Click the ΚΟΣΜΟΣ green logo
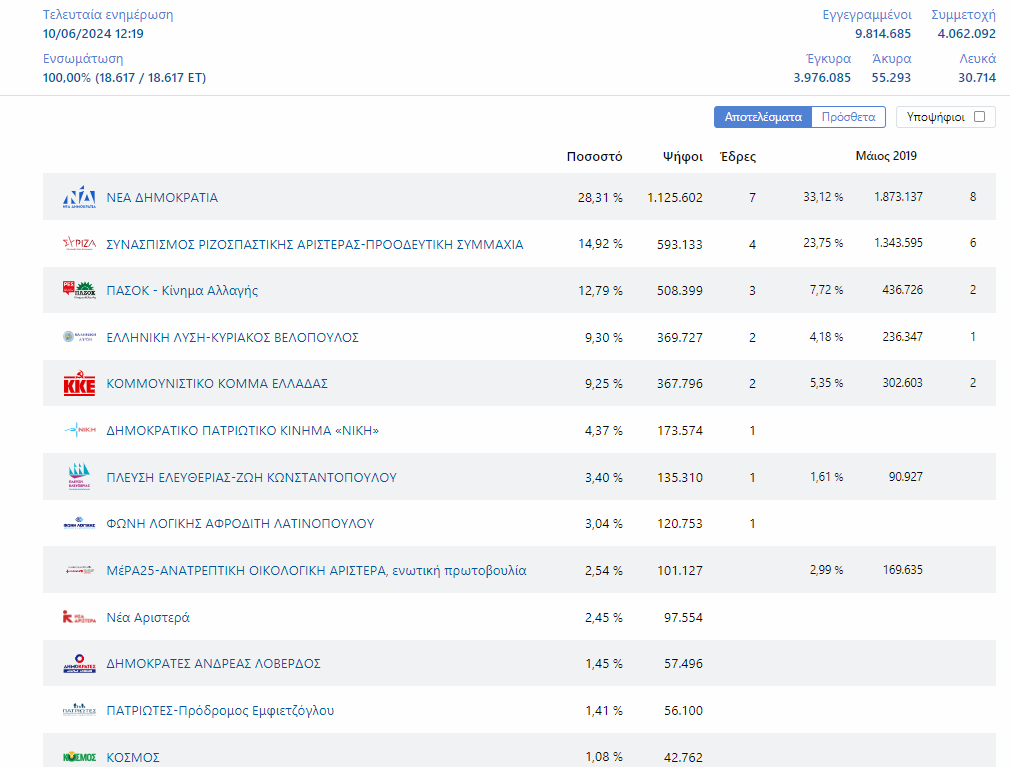The height and width of the screenshot is (767, 1010). click(79, 757)
